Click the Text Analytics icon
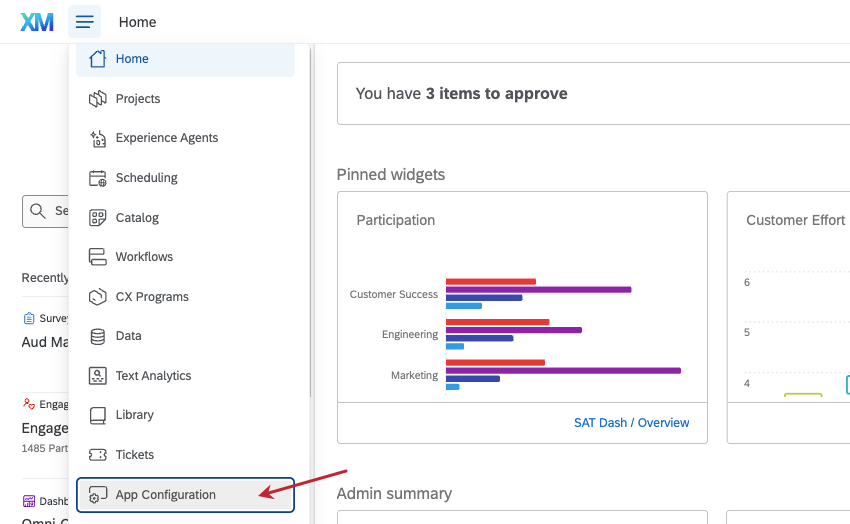Image resolution: width=850 pixels, height=524 pixels. click(98, 376)
